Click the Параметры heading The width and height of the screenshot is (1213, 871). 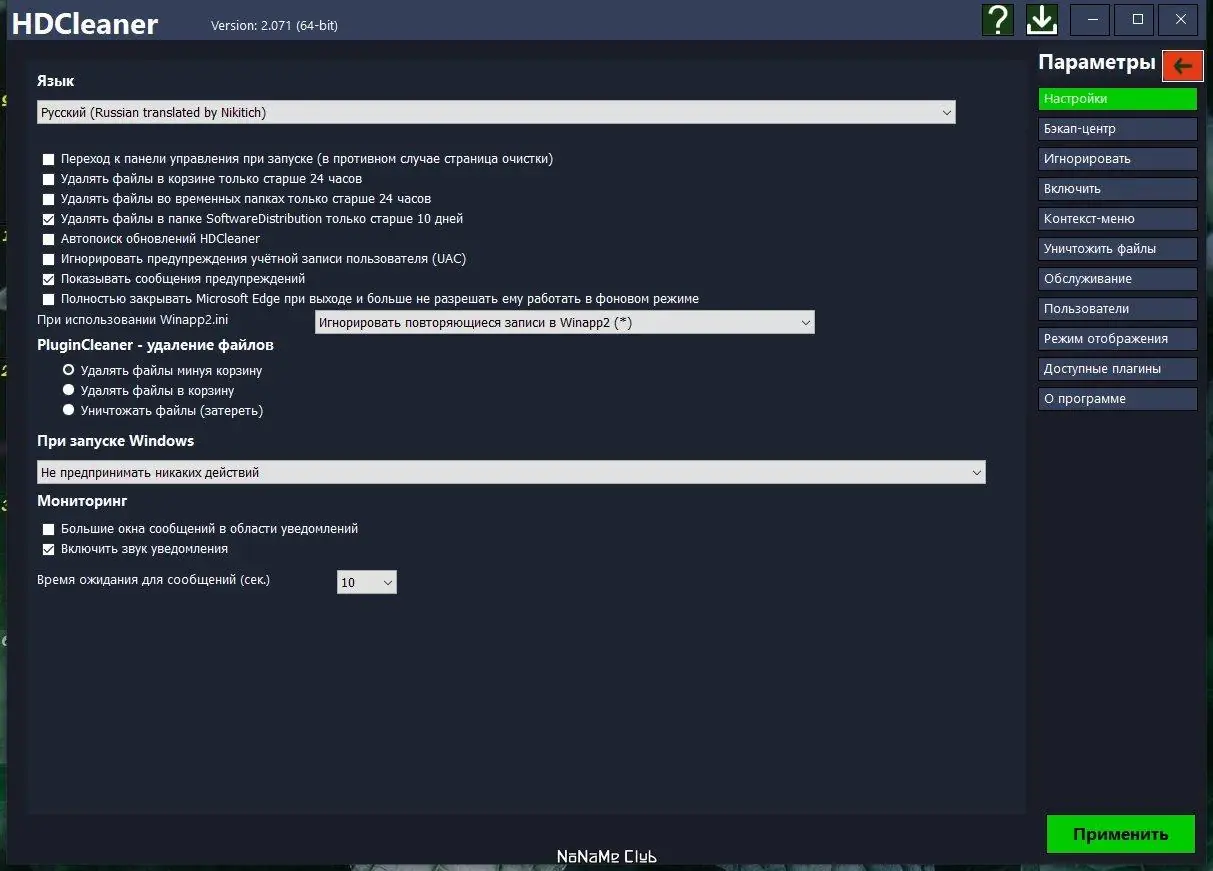(x=1097, y=62)
